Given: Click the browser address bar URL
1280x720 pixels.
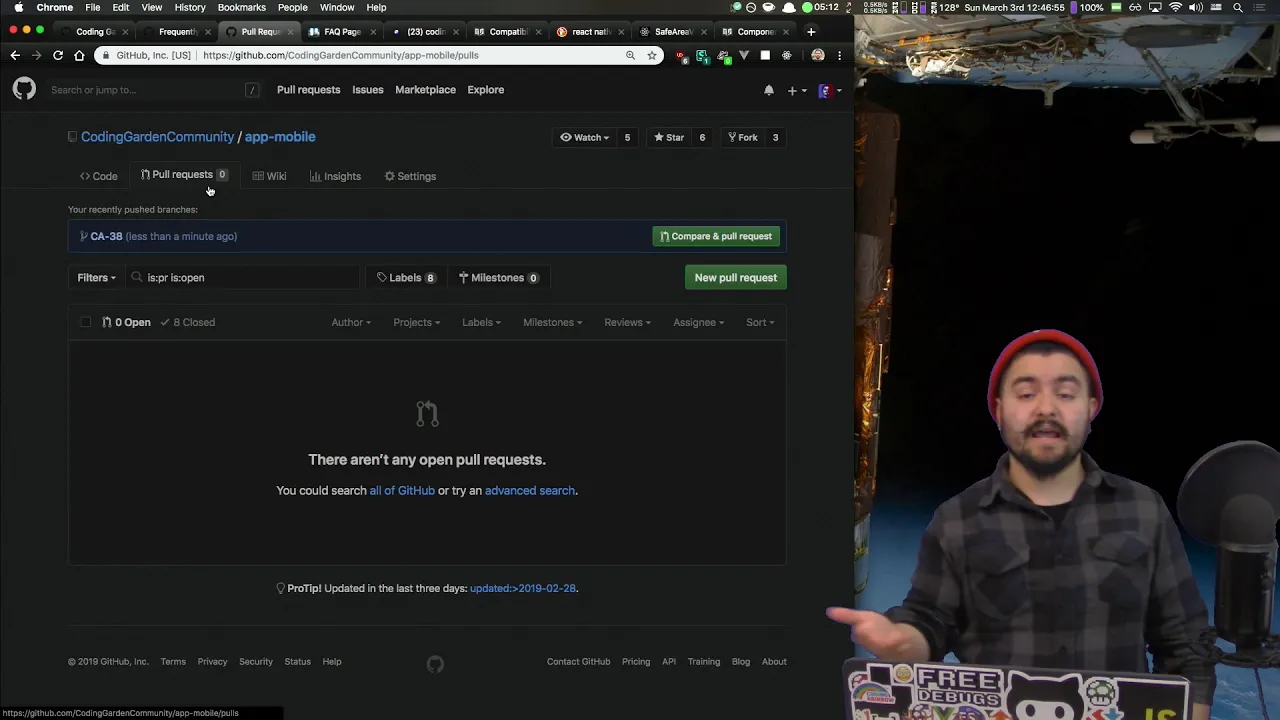Looking at the screenshot, I should point(341,55).
